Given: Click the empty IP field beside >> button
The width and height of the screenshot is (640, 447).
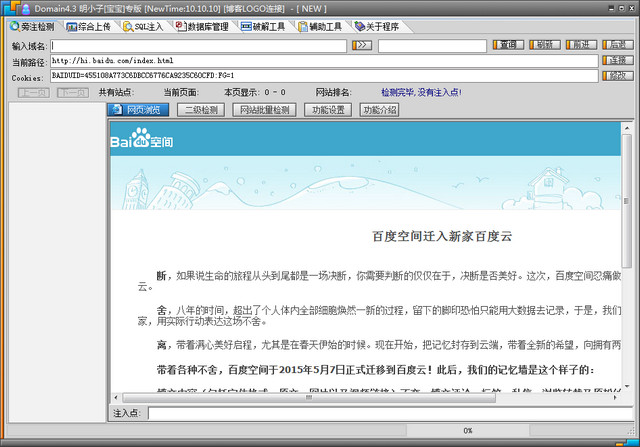Looking at the screenshot, I should pyautogui.click(x=432, y=46).
